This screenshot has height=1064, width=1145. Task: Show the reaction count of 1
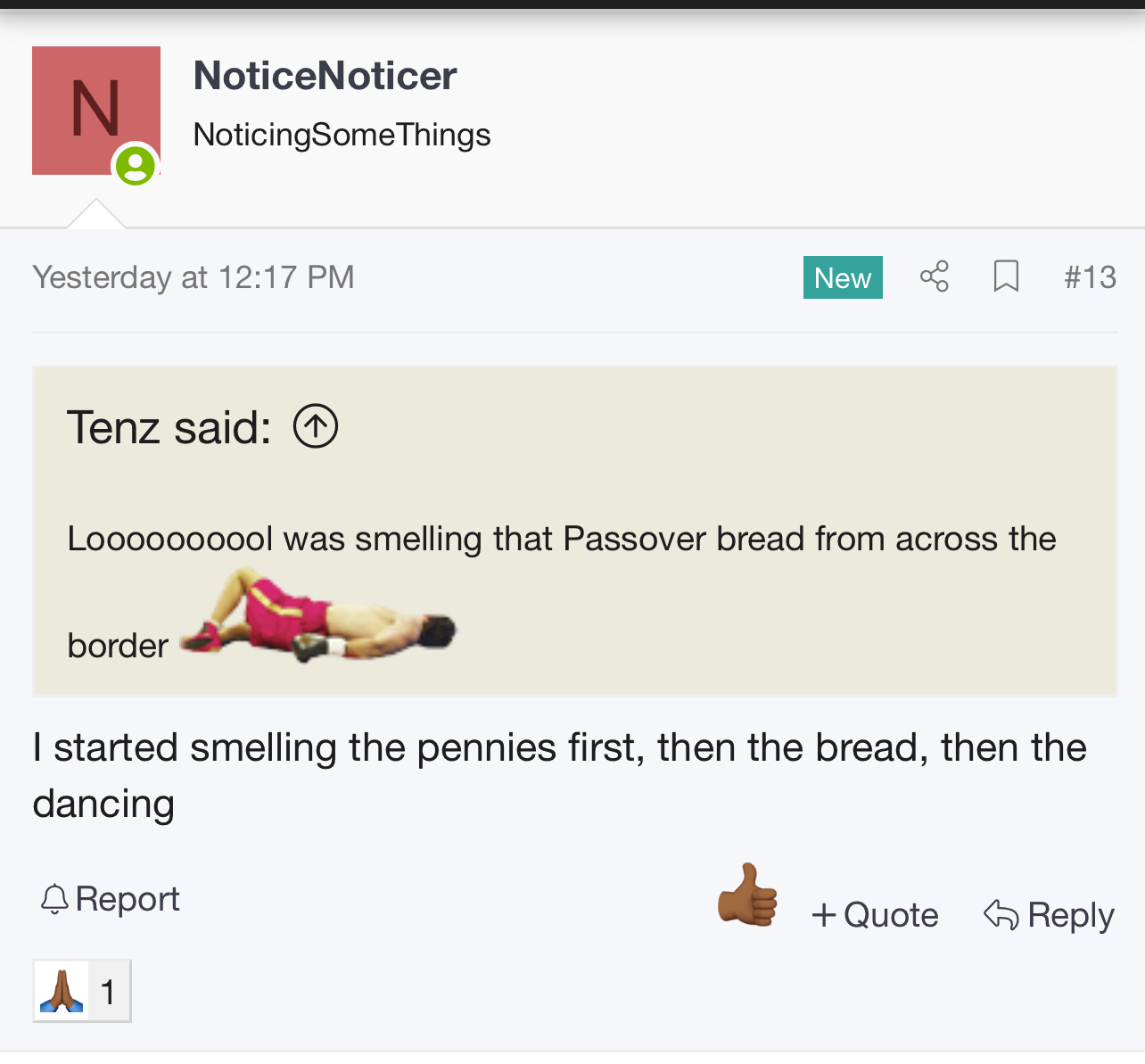click(x=108, y=992)
